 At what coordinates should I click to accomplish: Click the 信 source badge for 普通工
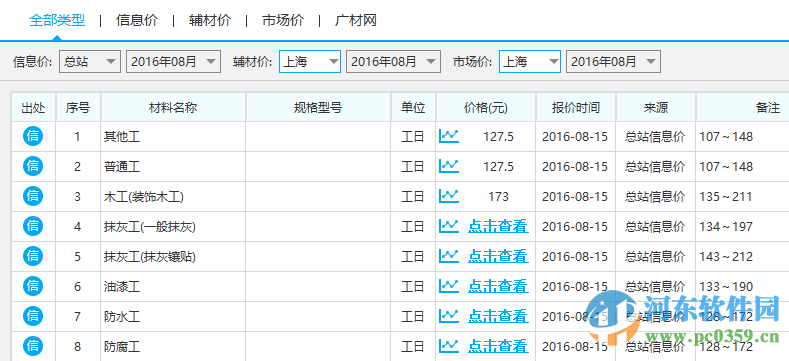tap(33, 166)
